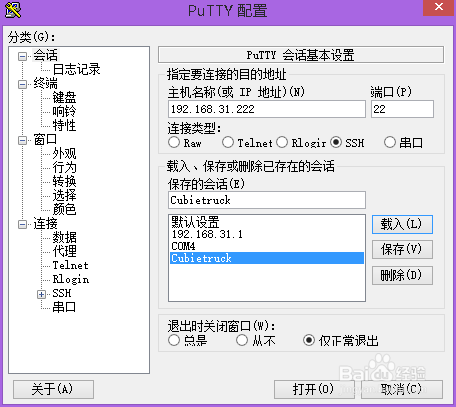
Task: Click port field showing 22
Action: (x=402, y=109)
